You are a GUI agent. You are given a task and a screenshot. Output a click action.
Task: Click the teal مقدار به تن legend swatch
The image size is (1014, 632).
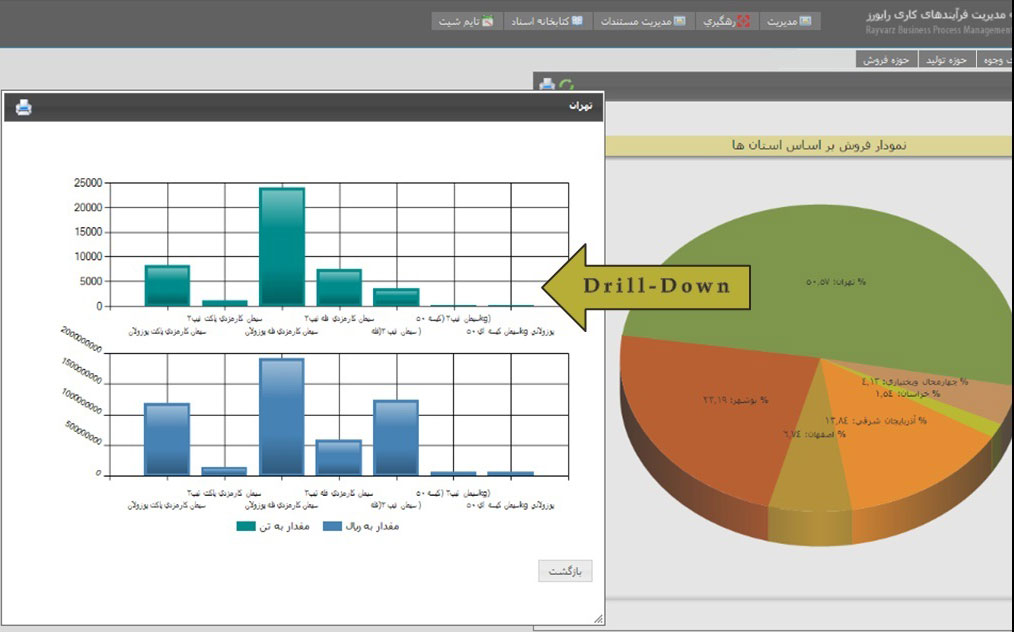click(x=246, y=526)
